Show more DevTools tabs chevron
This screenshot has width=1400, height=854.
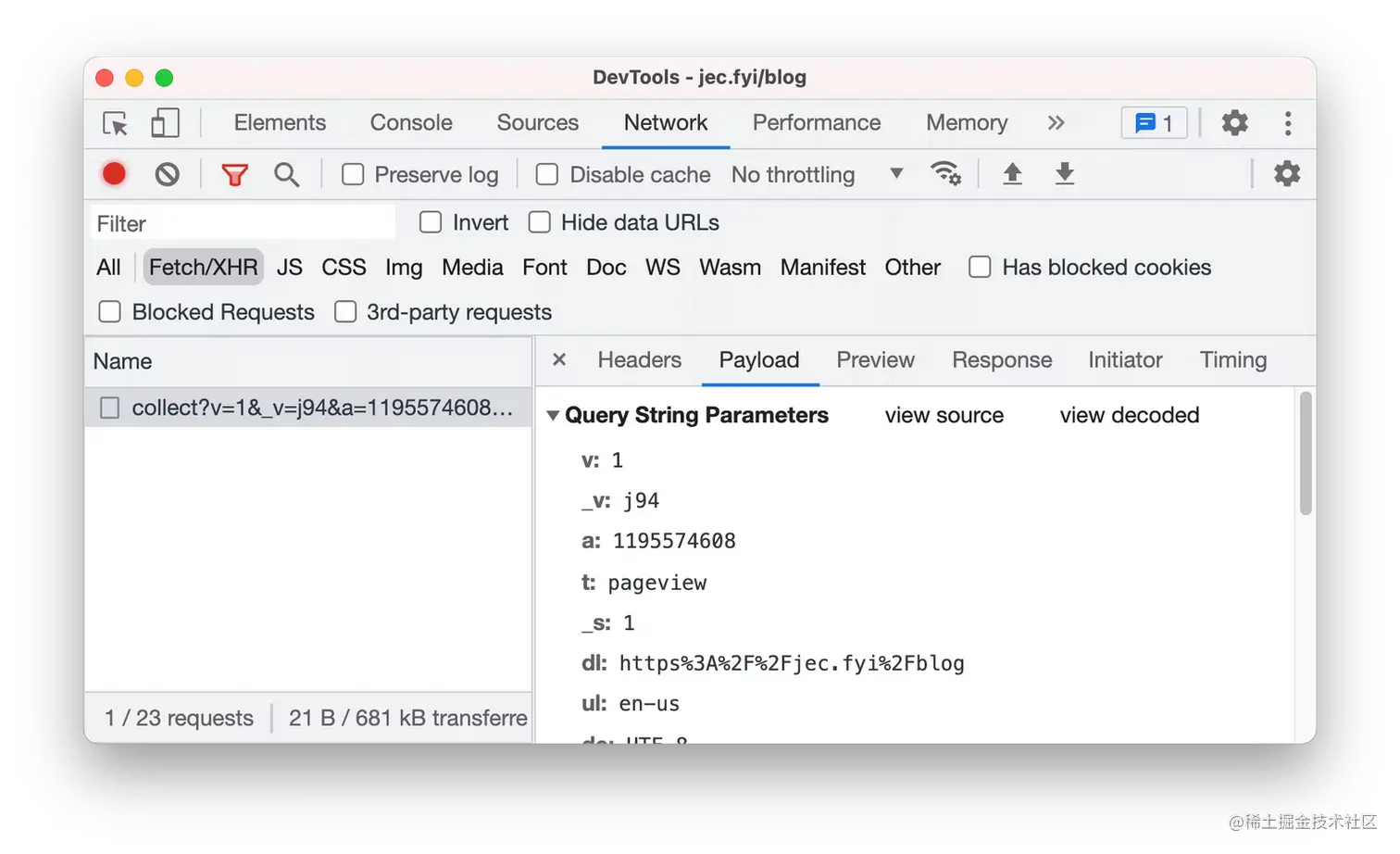tap(1056, 123)
